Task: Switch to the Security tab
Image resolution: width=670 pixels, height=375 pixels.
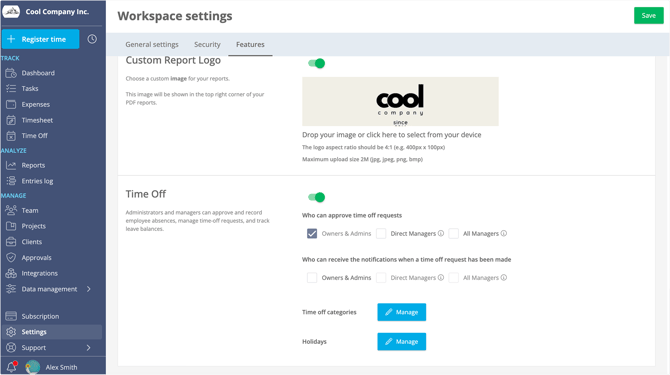Action: click(x=207, y=44)
